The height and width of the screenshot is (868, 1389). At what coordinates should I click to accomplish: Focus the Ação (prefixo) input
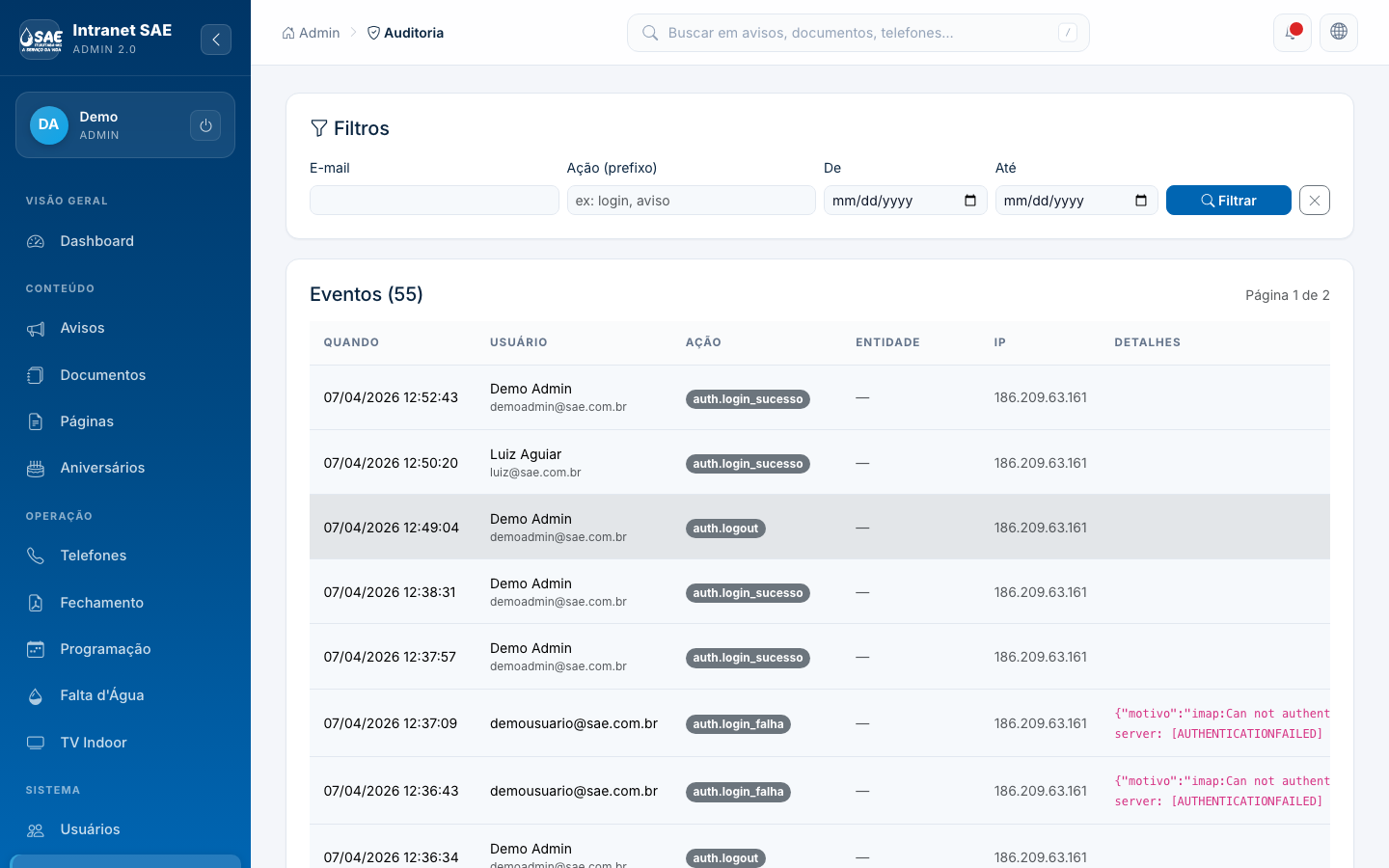(692, 201)
